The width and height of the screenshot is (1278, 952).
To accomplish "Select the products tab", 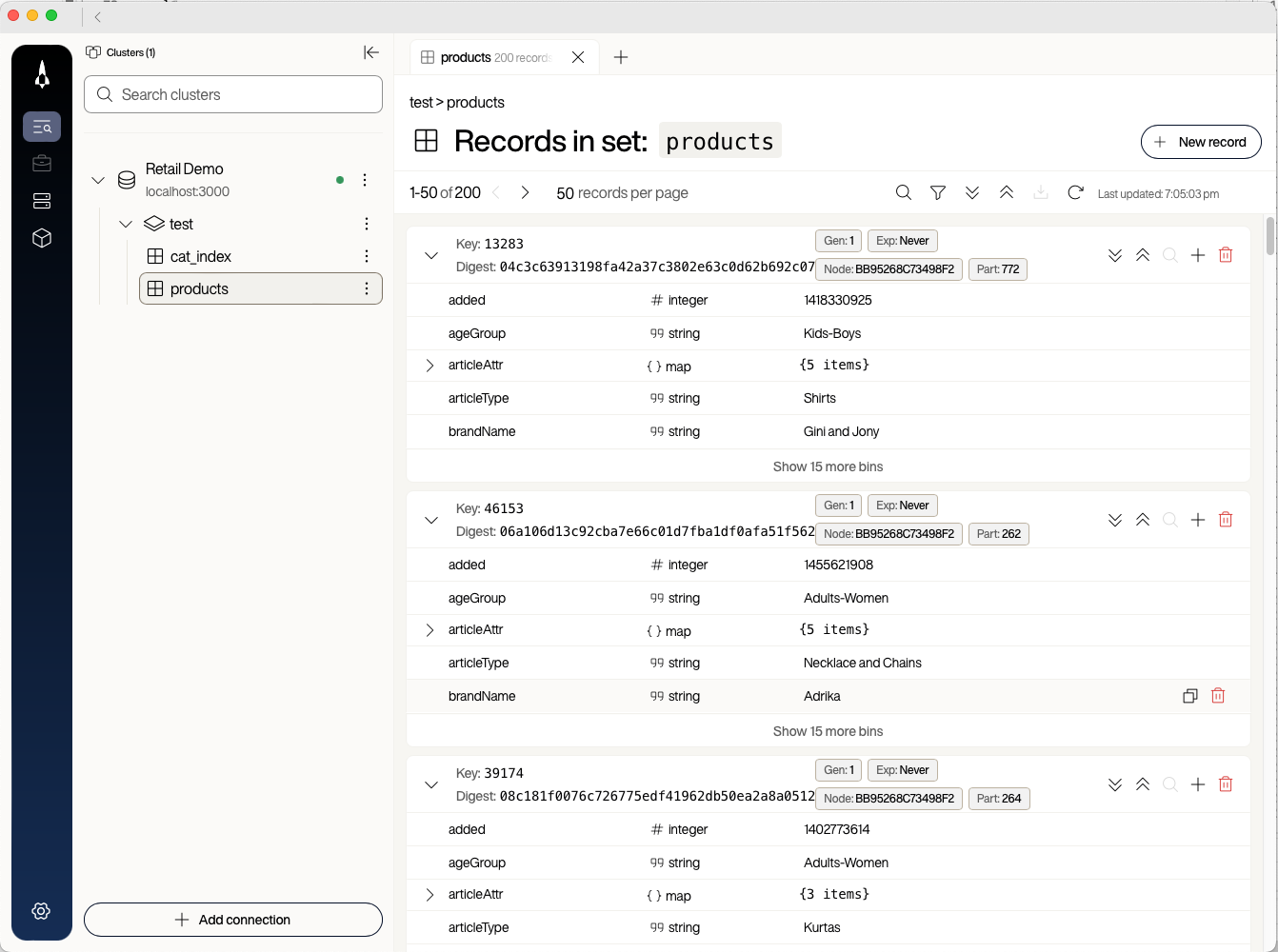I will [x=493, y=57].
